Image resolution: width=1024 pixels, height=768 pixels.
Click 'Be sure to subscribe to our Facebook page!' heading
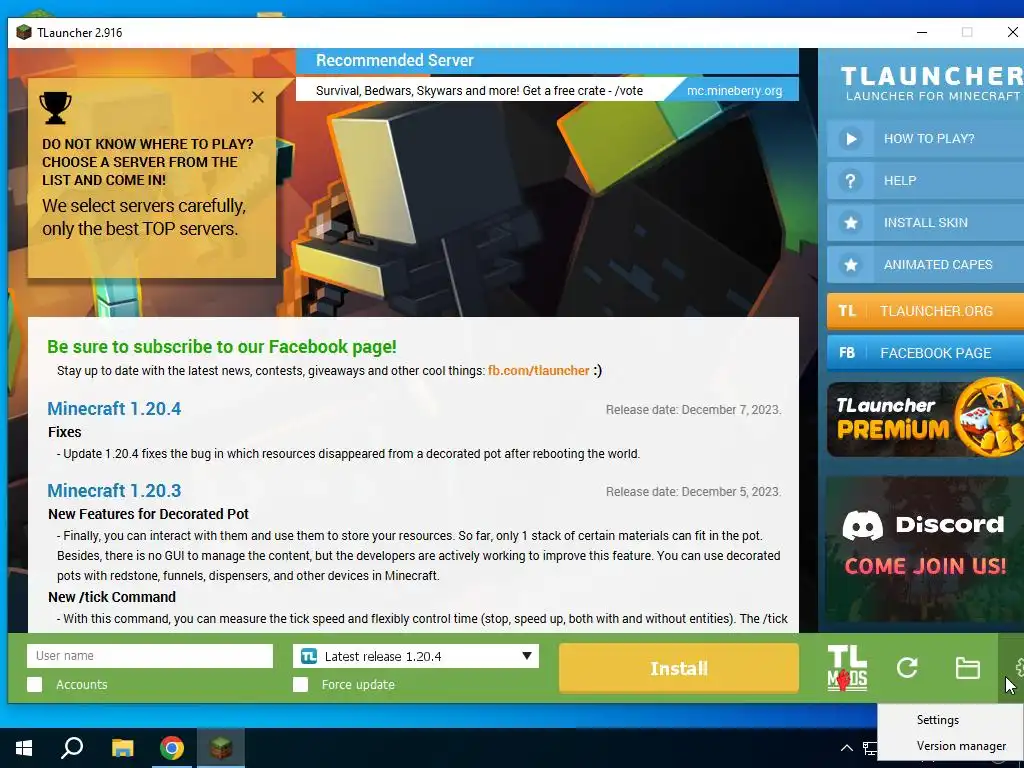(x=222, y=347)
